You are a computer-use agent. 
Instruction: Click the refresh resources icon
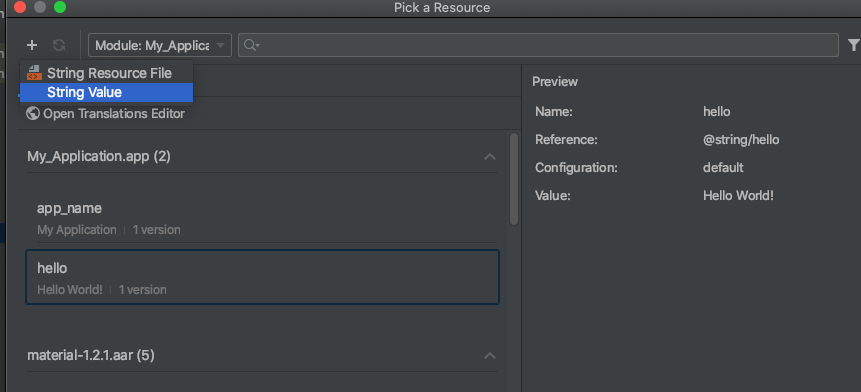(59, 45)
